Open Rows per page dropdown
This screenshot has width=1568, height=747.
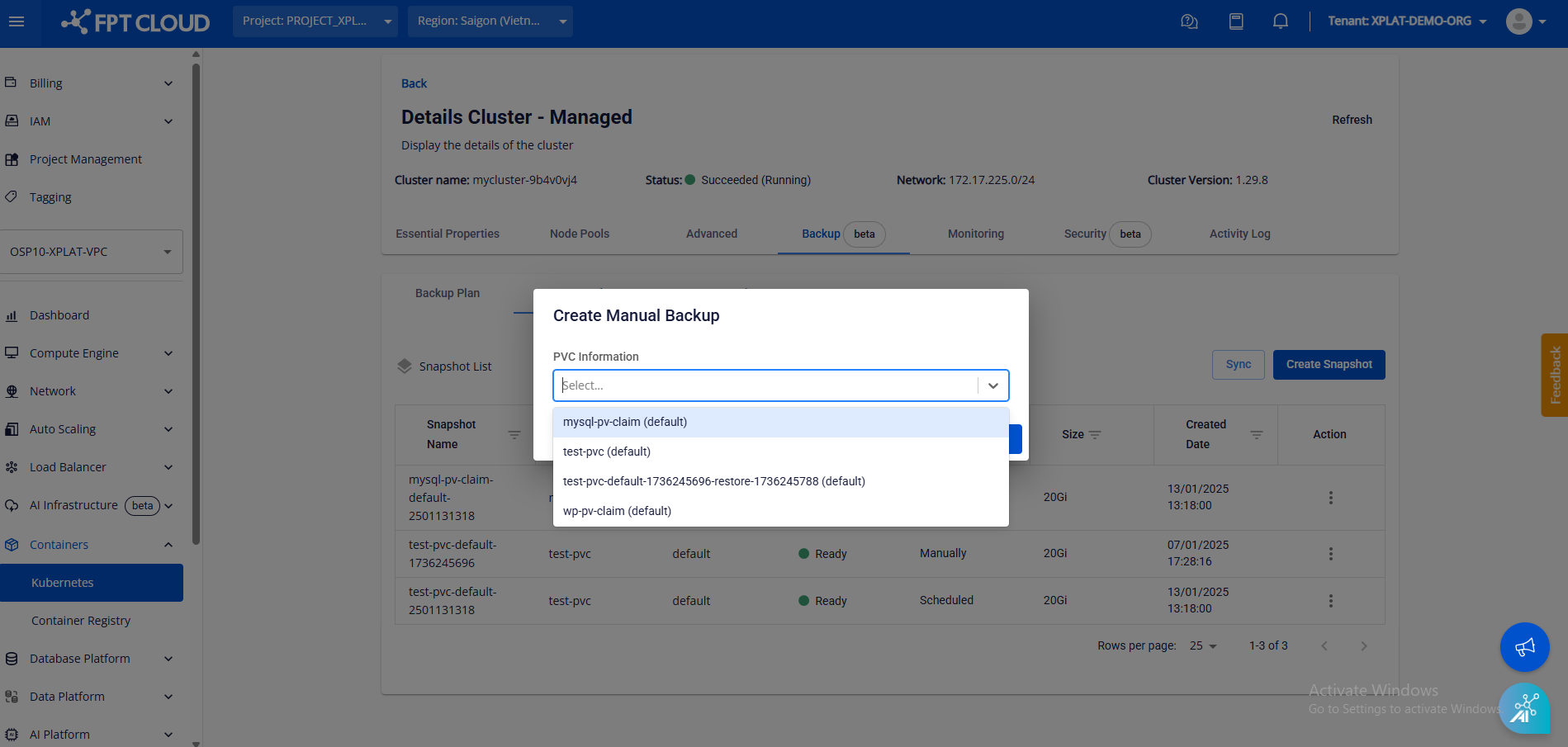coord(1203,646)
